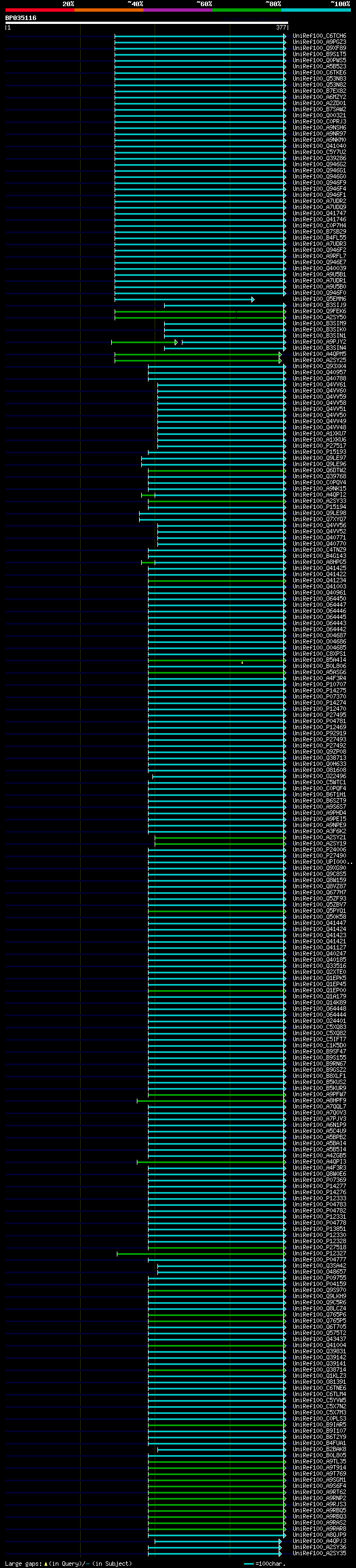Select hit label UniRef100_A2ZD01

click(x=319, y=103)
